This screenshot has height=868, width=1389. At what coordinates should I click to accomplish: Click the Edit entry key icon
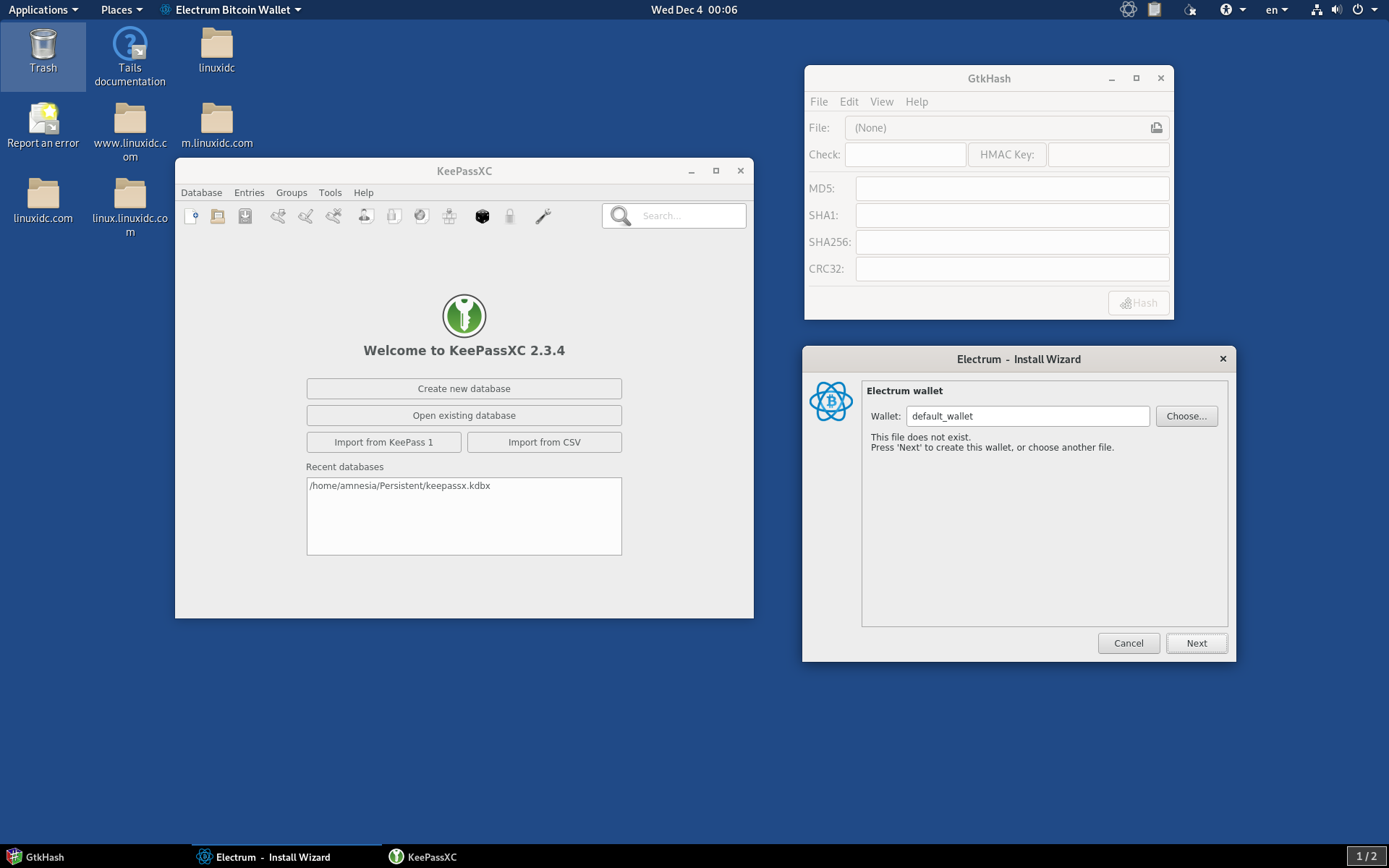click(x=305, y=216)
